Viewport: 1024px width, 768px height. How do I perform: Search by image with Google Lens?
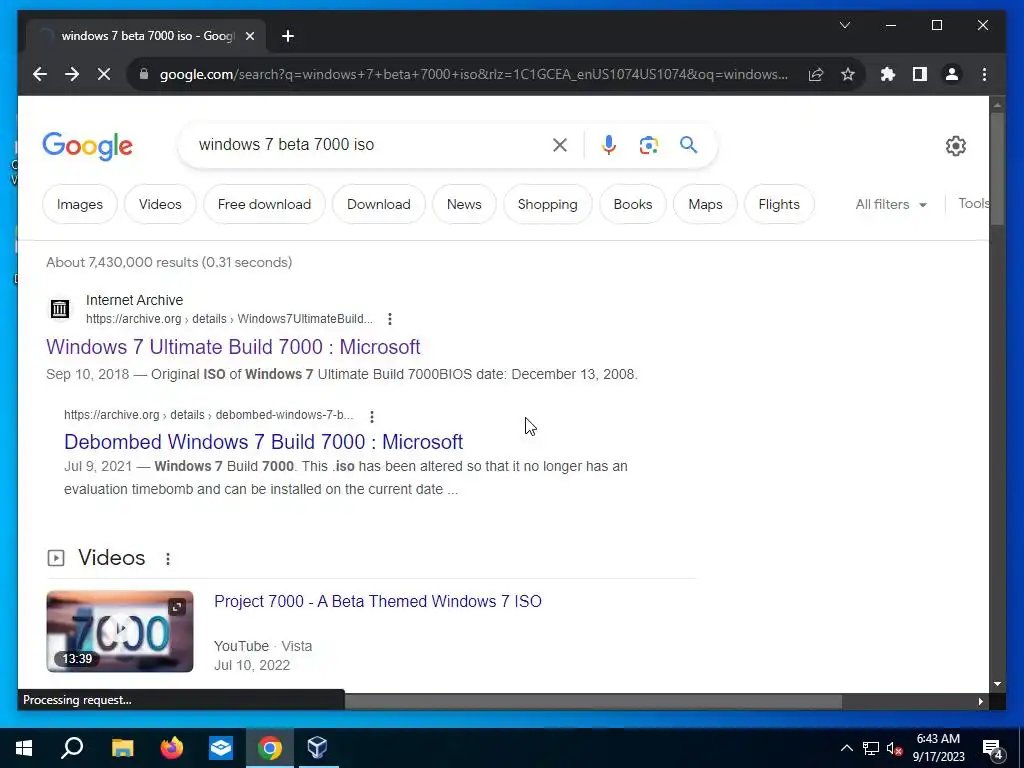[x=648, y=145]
